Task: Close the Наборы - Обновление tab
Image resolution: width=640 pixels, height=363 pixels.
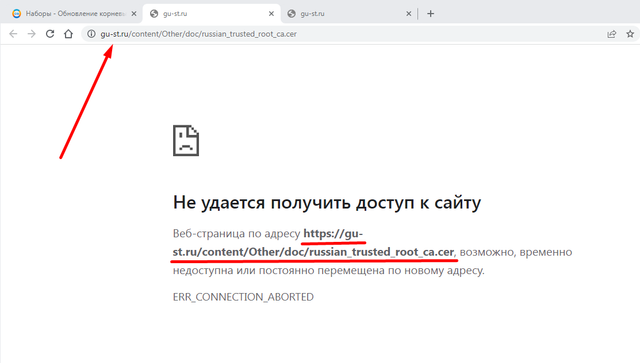Action: [x=133, y=13]
